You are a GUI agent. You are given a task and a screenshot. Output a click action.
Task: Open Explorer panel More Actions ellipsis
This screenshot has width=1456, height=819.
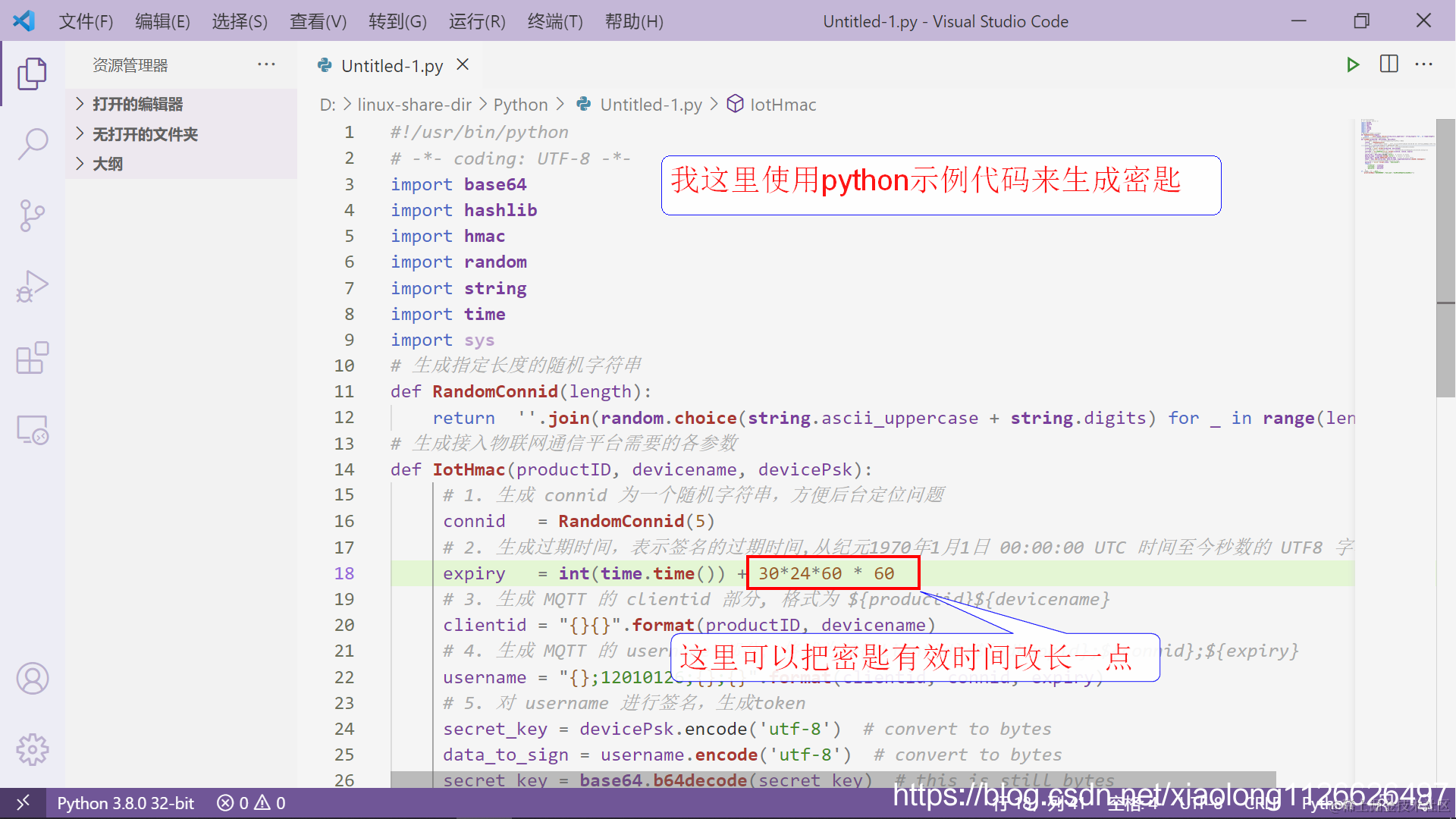point(266,64)
